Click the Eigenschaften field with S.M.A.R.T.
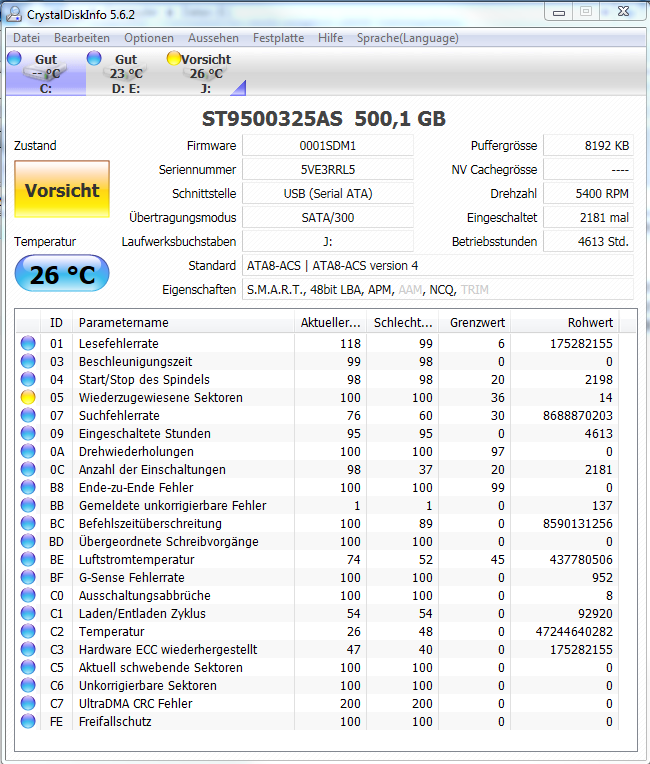The height and width of the screenshot is (764, 650). coord(438,289)
